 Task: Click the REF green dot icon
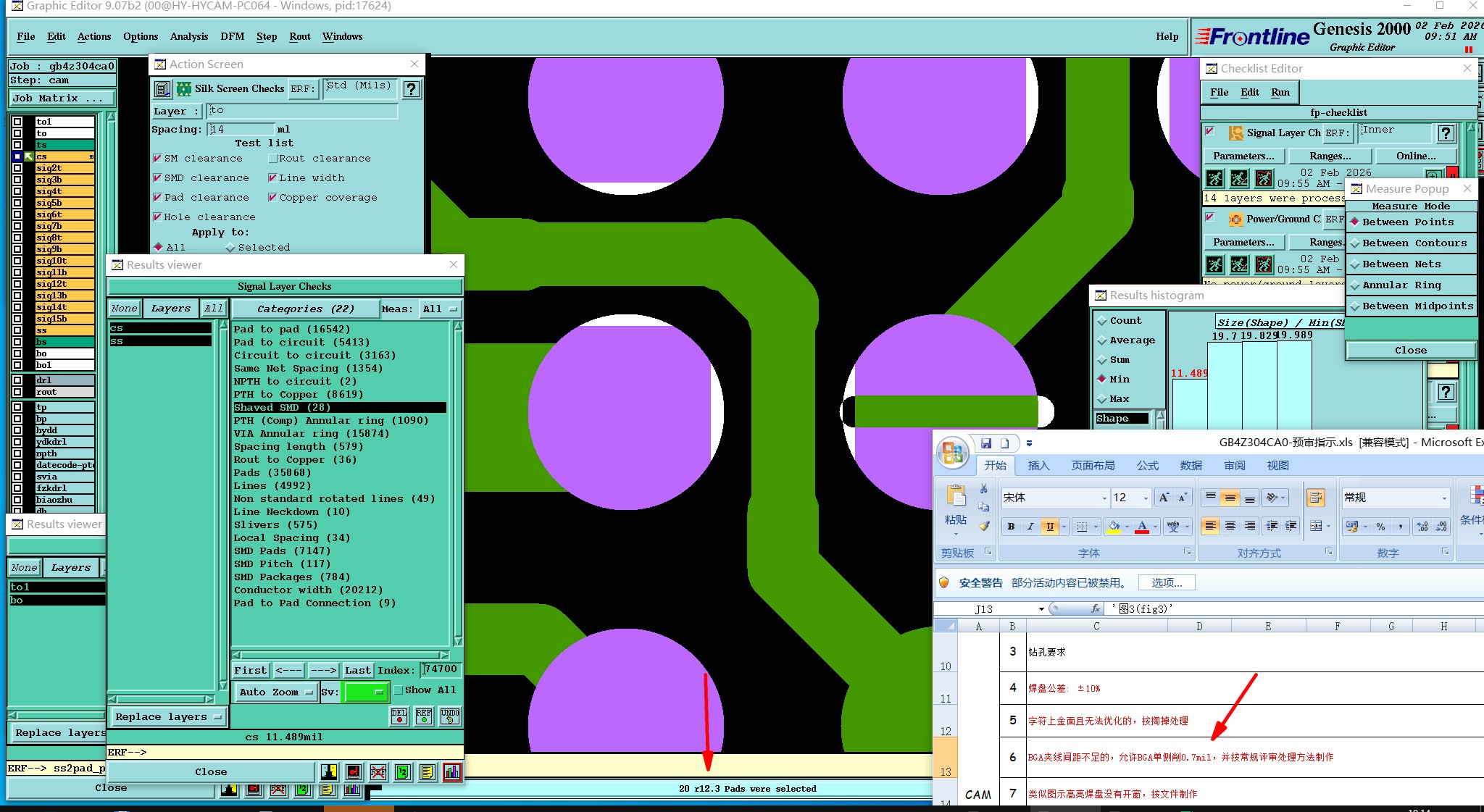[x=424, y=716]
